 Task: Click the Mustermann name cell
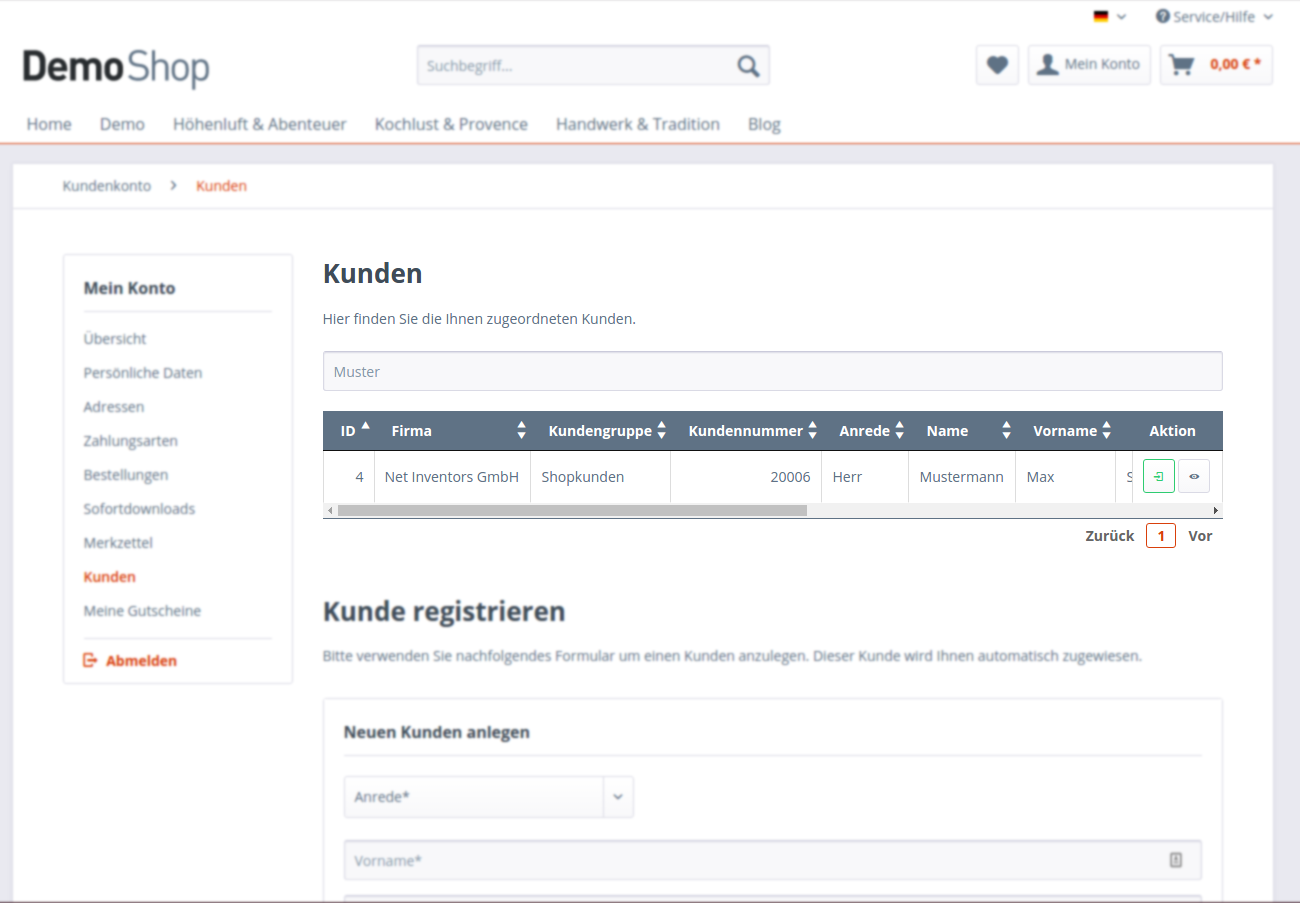962,477
